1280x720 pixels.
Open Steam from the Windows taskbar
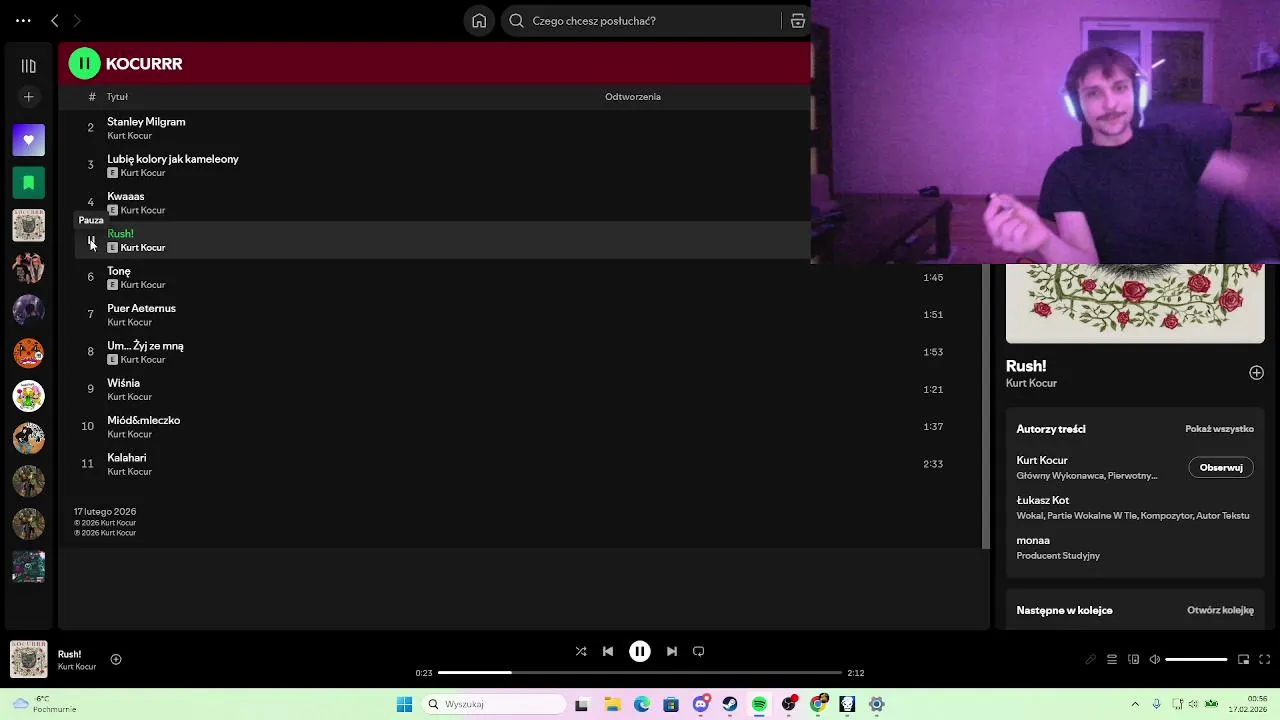pos(730,704)
